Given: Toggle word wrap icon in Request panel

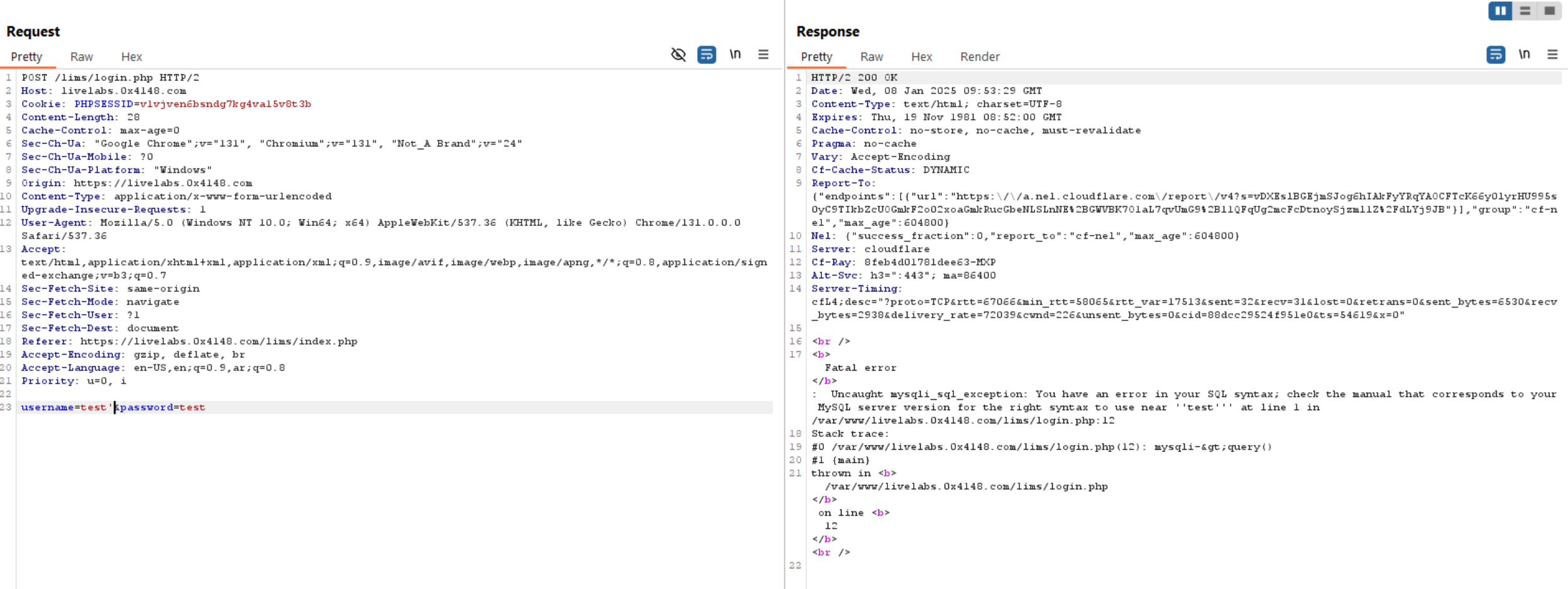Looking at the screenshot, I should pyautogui.click(x=706, y=55).
